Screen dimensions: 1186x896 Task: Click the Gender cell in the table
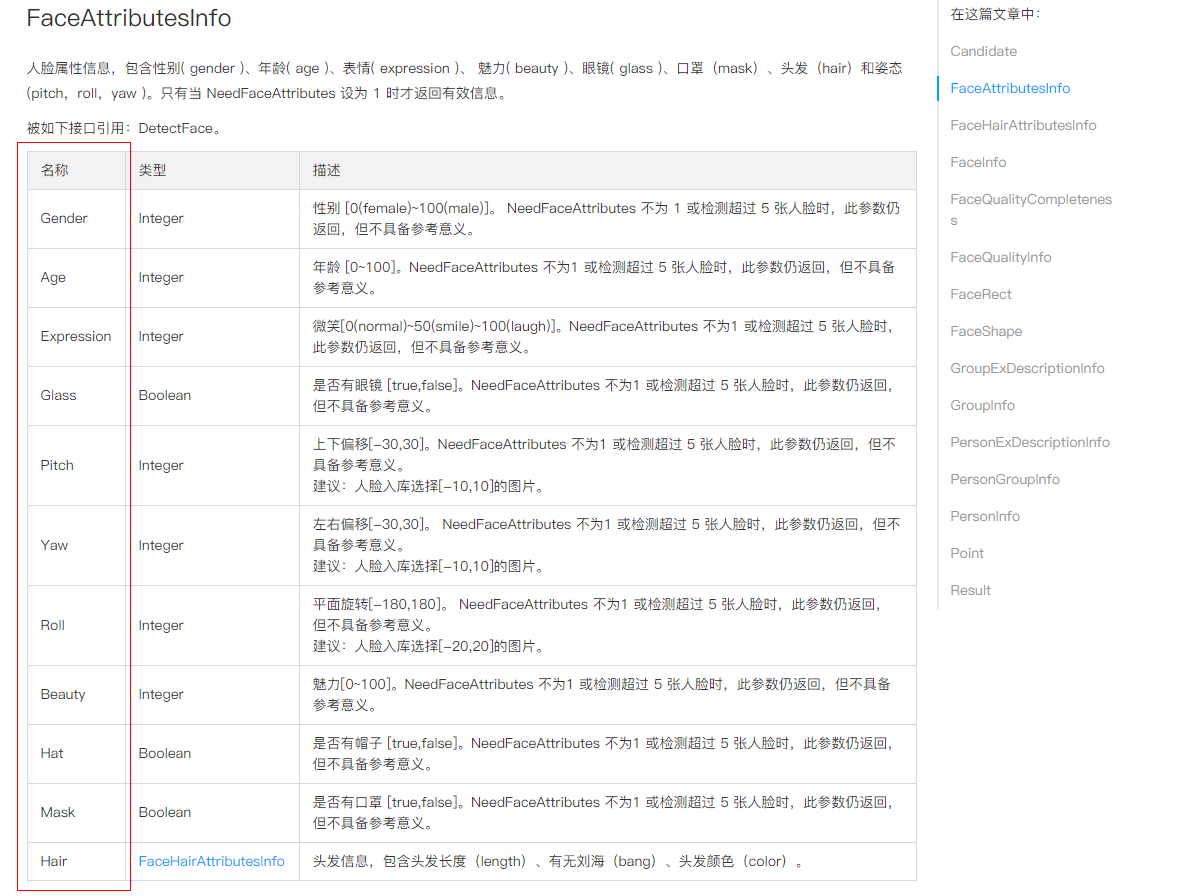[x=64, y=218]
